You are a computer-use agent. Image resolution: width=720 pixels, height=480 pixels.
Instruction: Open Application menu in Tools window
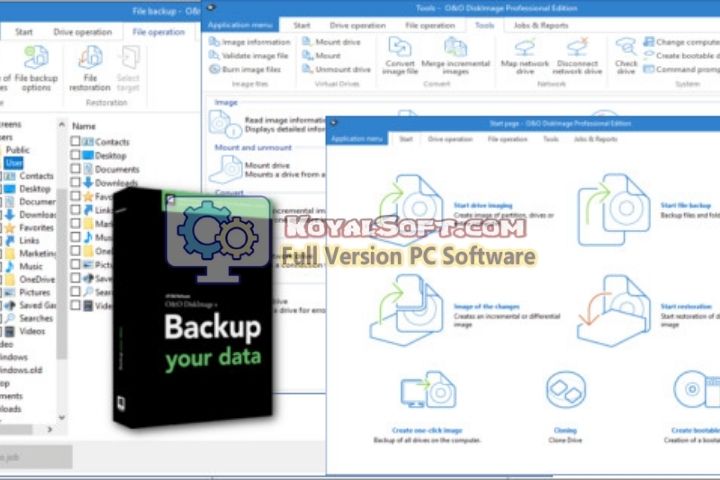tap(240, 25)
